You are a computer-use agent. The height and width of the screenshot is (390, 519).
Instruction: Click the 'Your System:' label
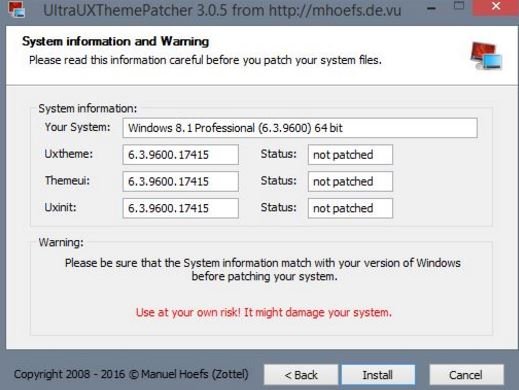coord(77,127)
